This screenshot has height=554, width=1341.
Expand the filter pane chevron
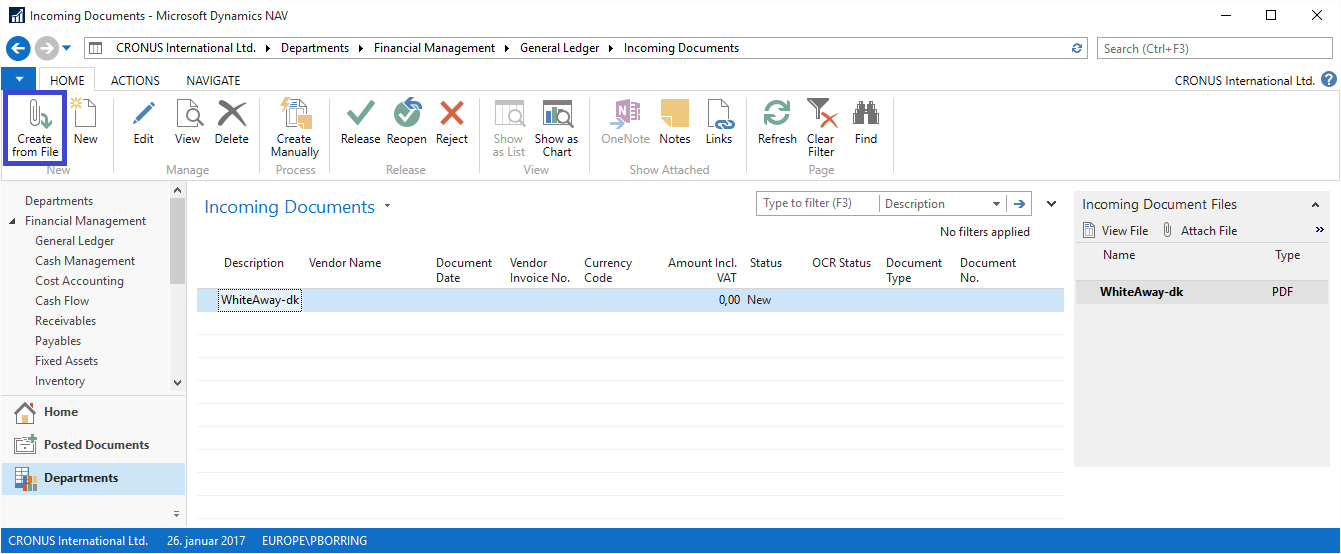1051,204
